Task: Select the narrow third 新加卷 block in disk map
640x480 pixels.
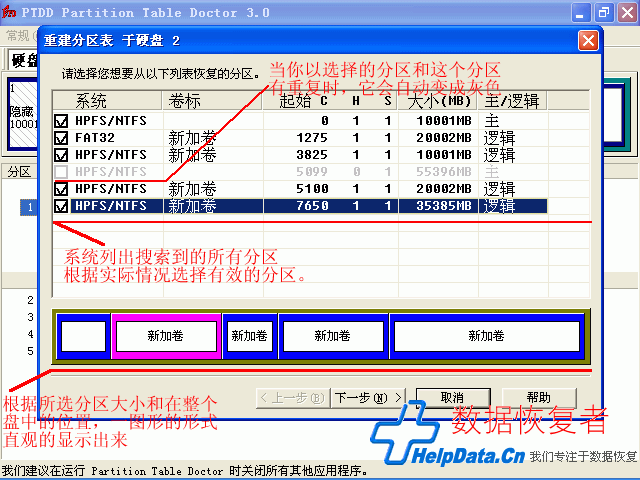Action: click(250, 336)
